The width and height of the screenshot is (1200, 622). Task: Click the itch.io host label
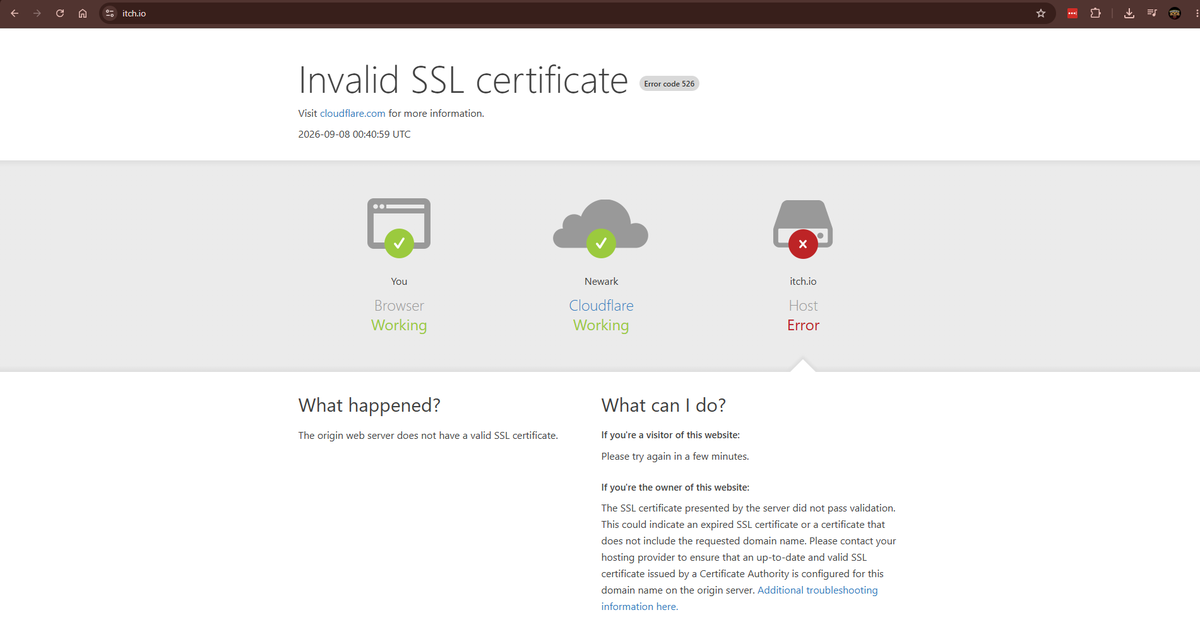coord(803,281)
